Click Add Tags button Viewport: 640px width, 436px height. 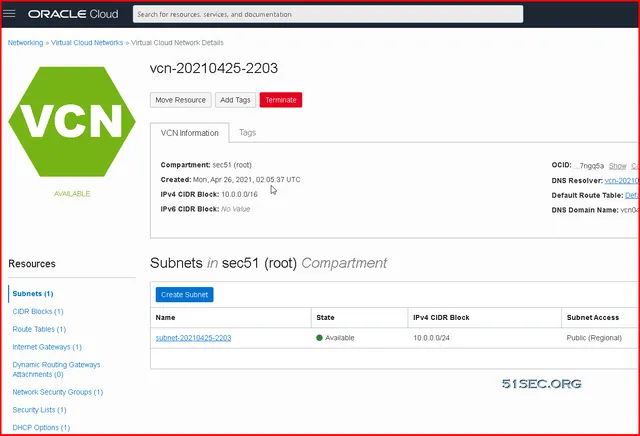(x=235, y=100)
